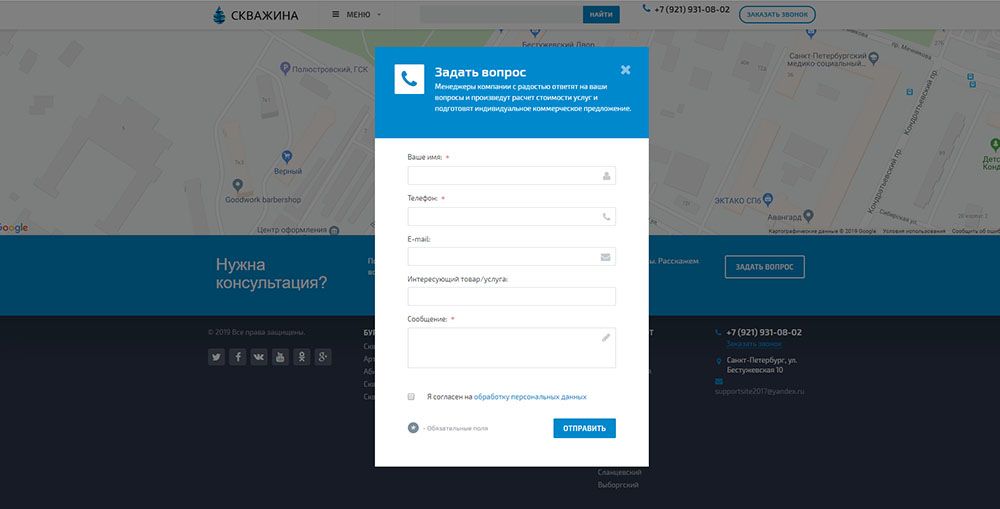
Task: Click the Найти search button
Action: [x=601, y=15]
